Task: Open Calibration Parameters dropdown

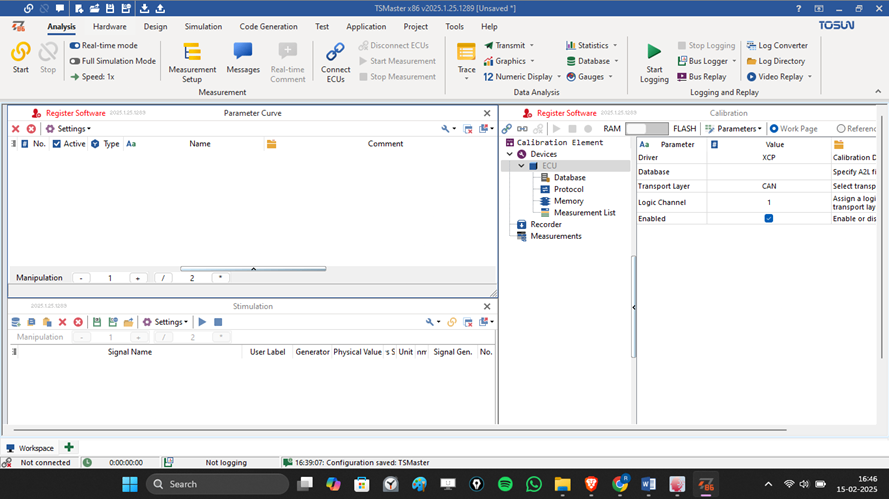Action: (734, 129)
